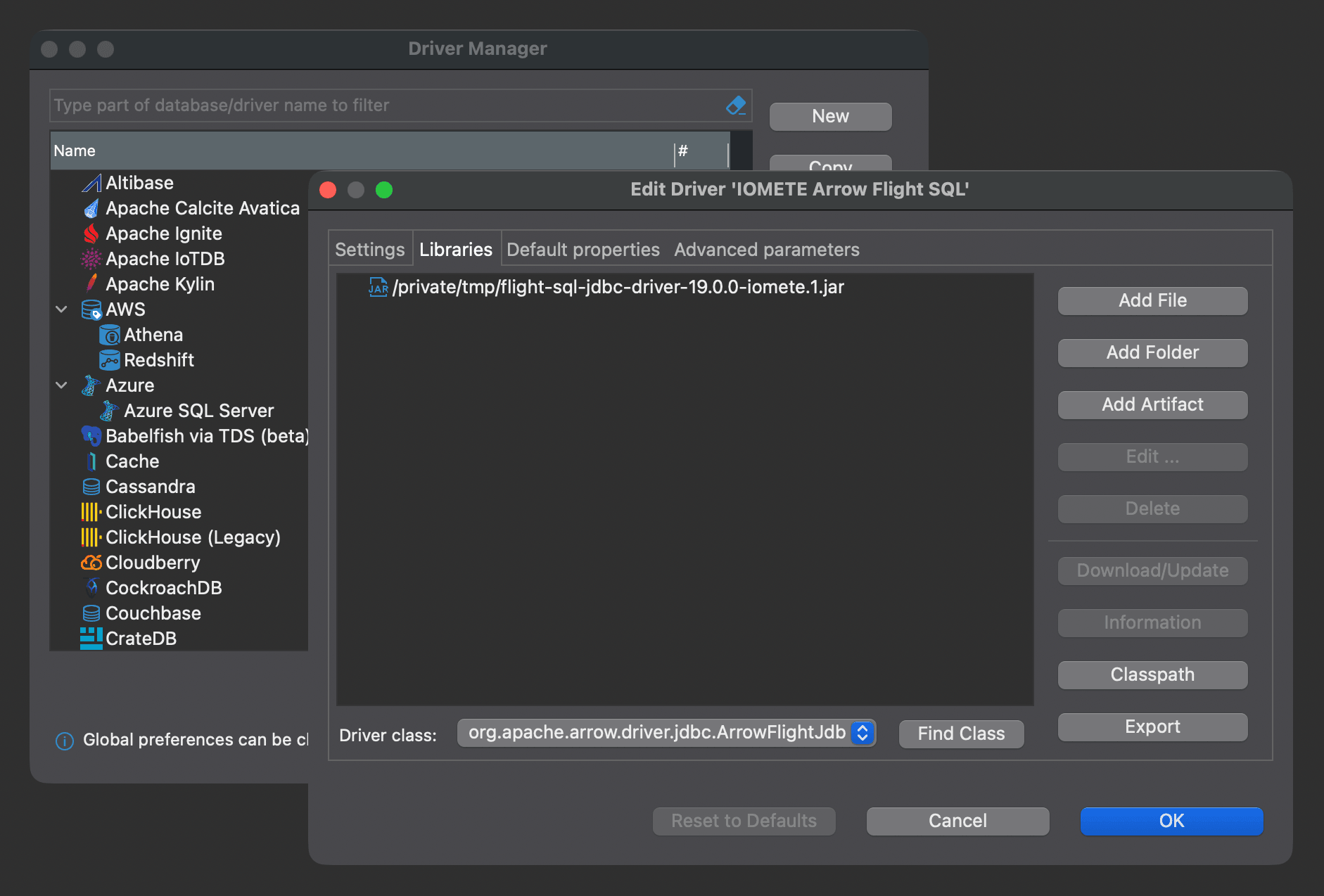Select the Couchbase row text
This screenshot has height=896, width=1324.
click(x=153, y=613)
